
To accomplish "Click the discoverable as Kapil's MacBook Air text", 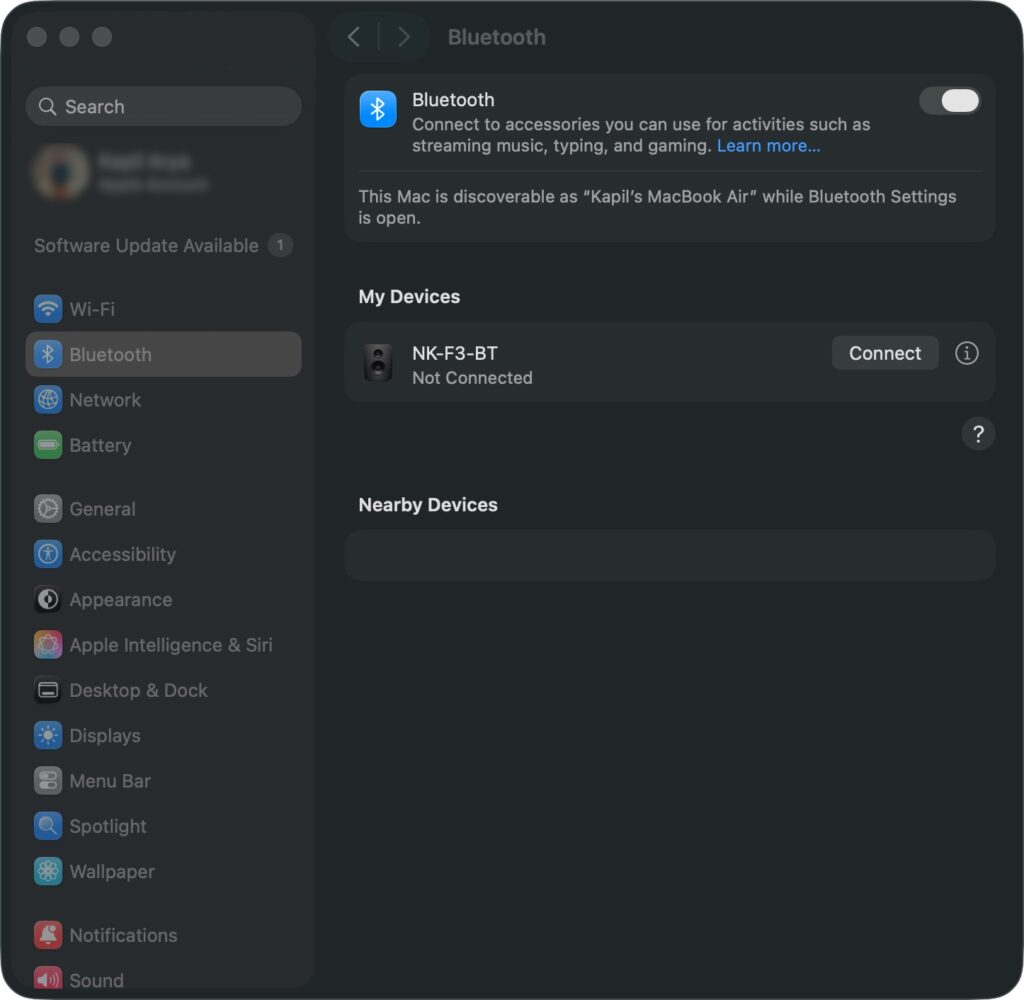I will (657, 207).
